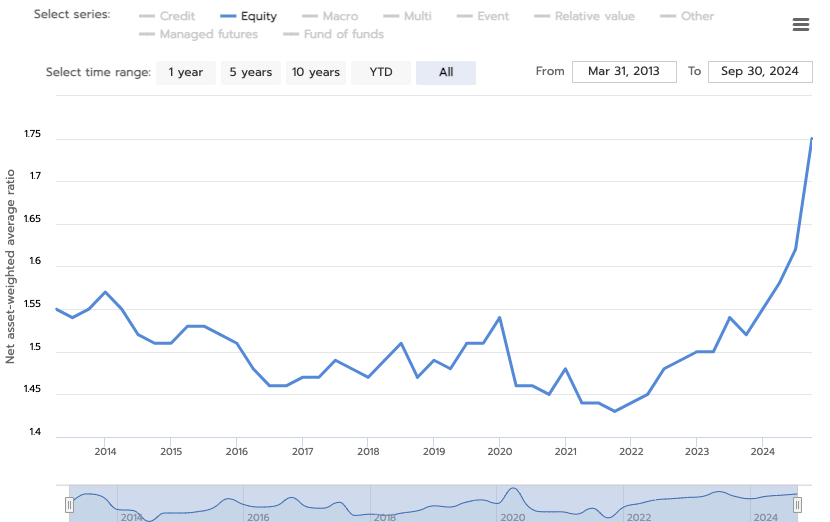830x522 pixels.
Task: Grab the right navigator range handle
Action: pos(798,505)
